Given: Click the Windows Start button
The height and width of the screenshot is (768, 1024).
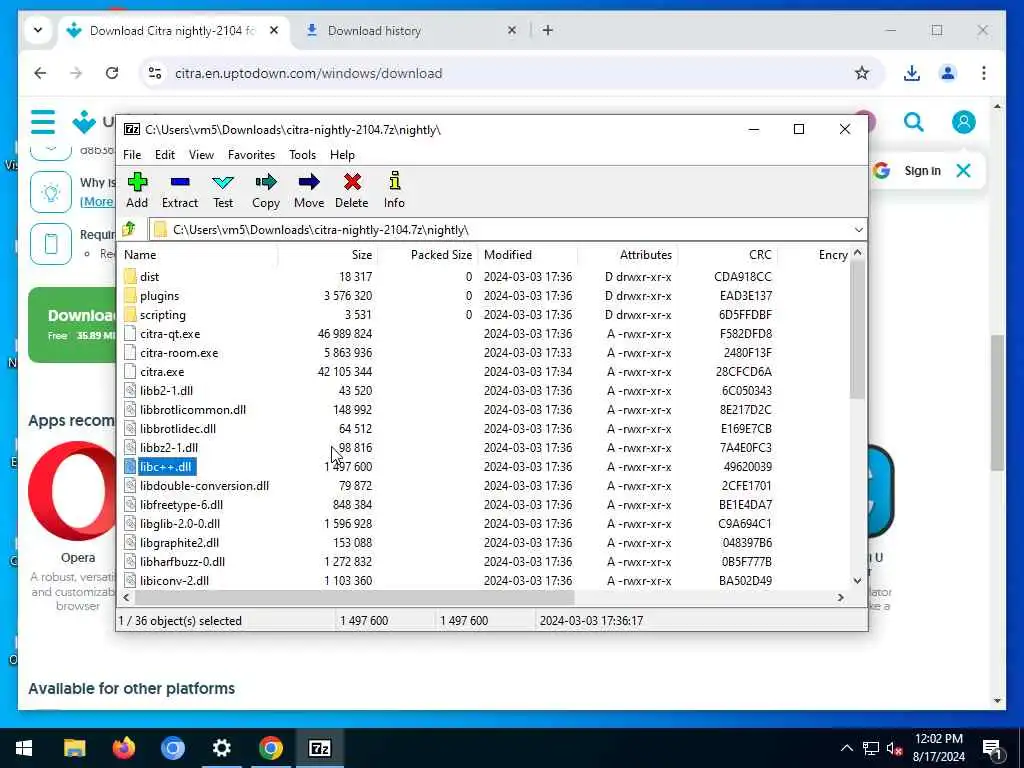Looking at the screenshot, I should pyautogui.click(x=24, y=748).
